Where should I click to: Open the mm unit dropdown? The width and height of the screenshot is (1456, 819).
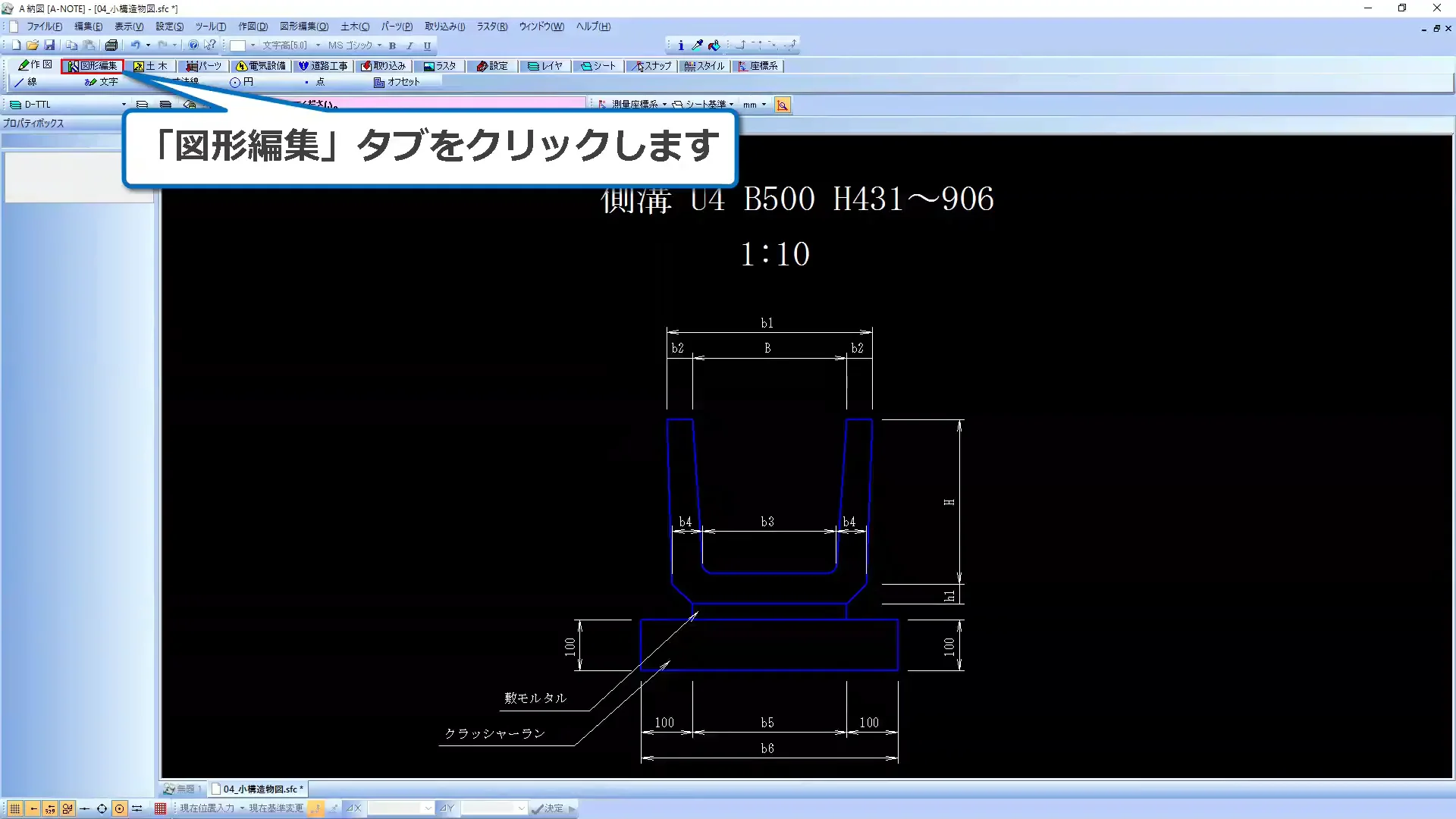tap(764, 105)
